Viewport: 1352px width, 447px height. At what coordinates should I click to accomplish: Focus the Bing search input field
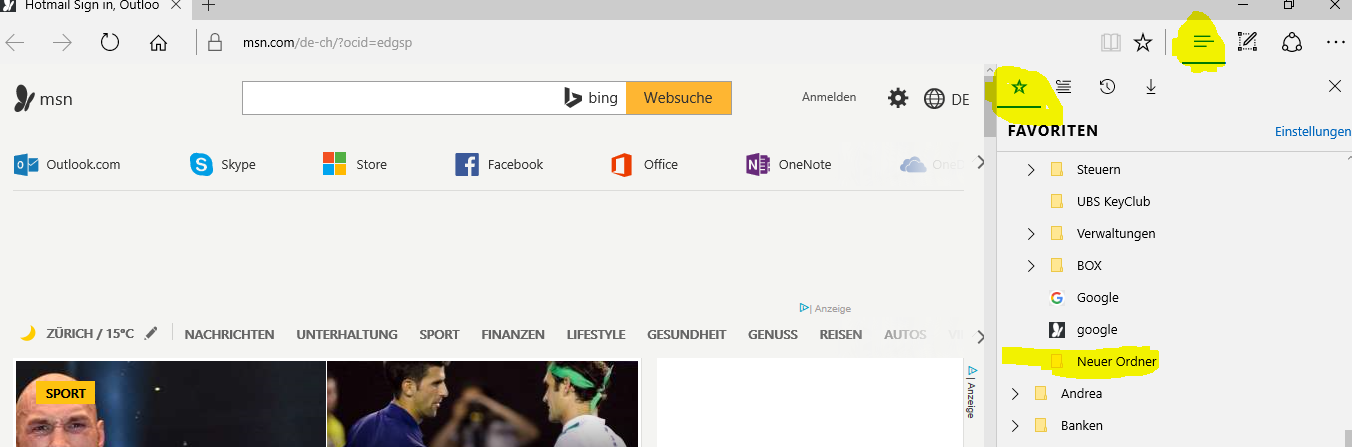point(400,98)
